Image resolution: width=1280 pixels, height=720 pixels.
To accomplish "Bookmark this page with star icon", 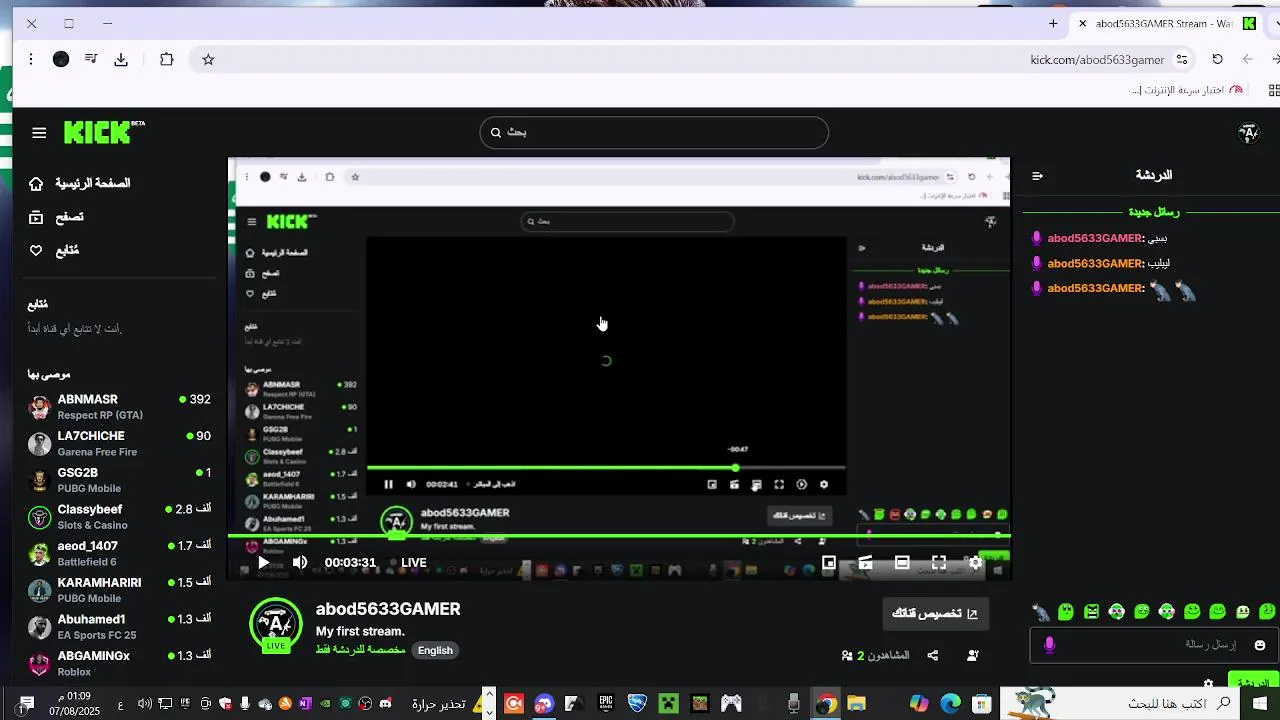I will [x=208, y=59].
